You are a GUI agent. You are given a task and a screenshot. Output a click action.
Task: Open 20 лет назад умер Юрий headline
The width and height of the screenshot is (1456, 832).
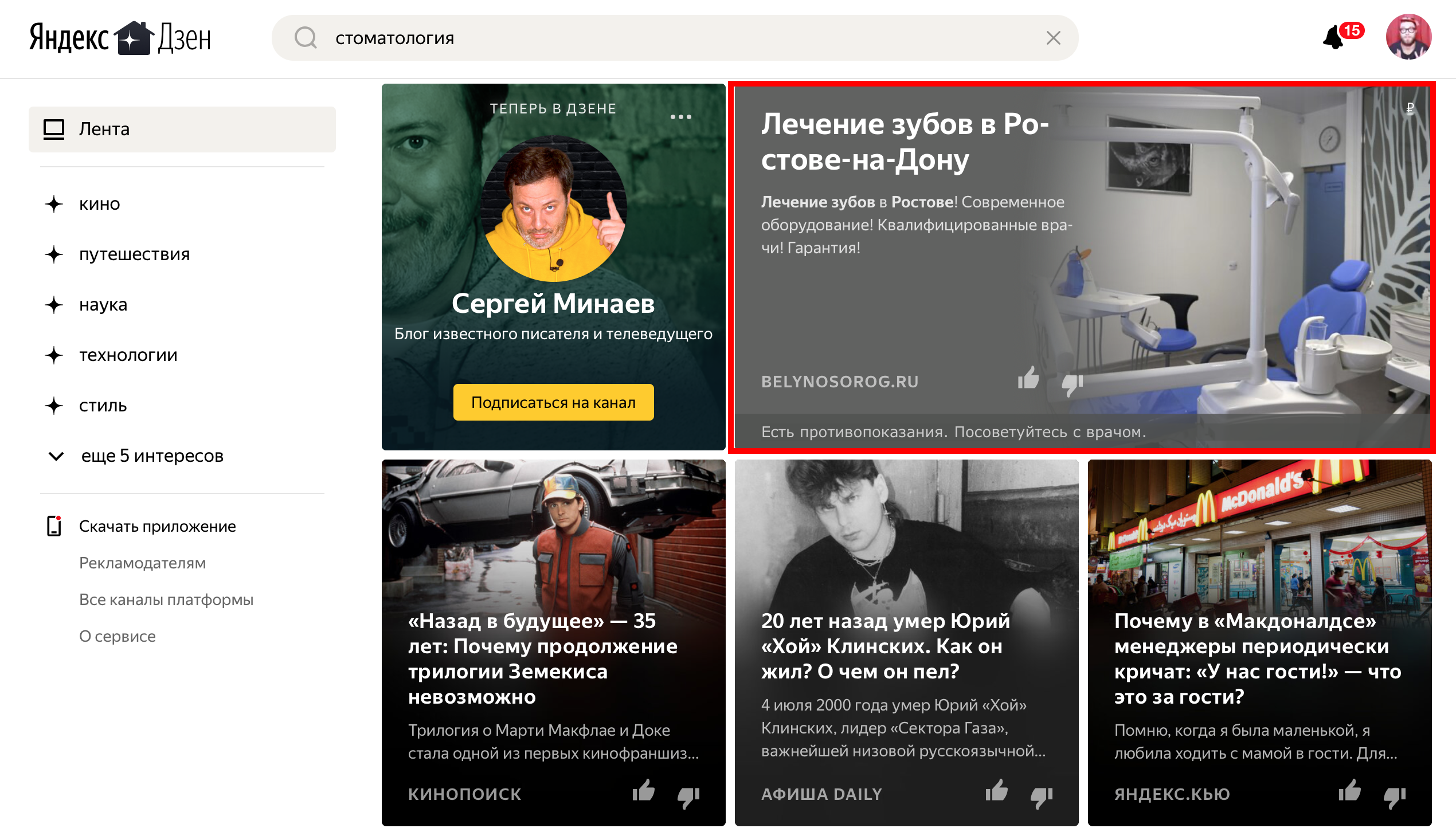886,646
